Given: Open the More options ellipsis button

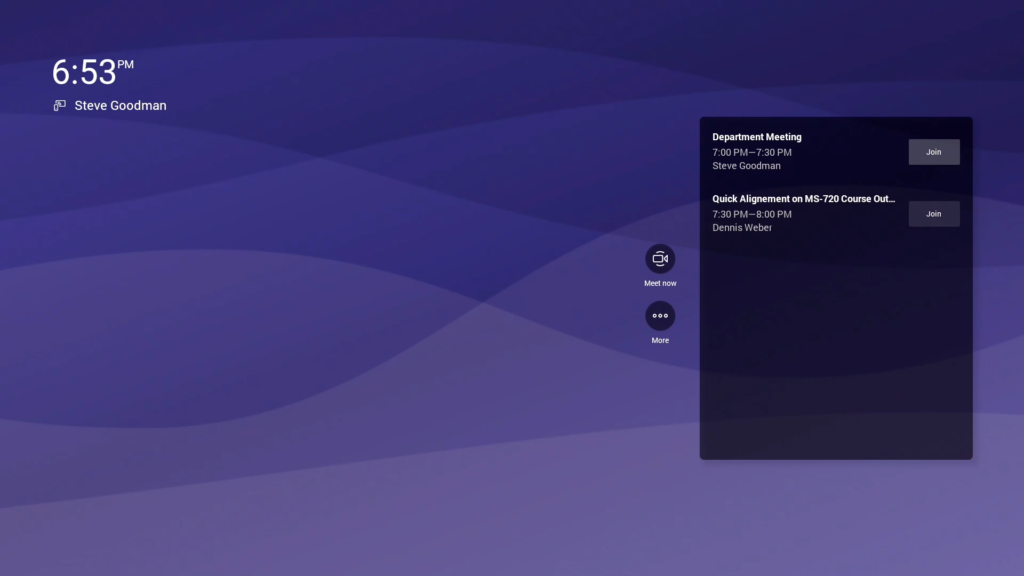Looking at the screenshot, I should pos(660,315).
